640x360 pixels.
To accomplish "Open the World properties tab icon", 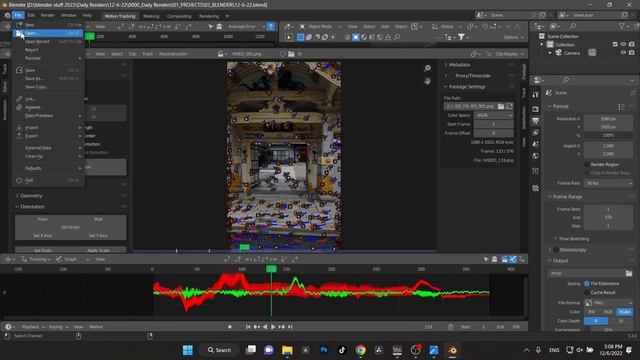I will click(x=536, y=156).
